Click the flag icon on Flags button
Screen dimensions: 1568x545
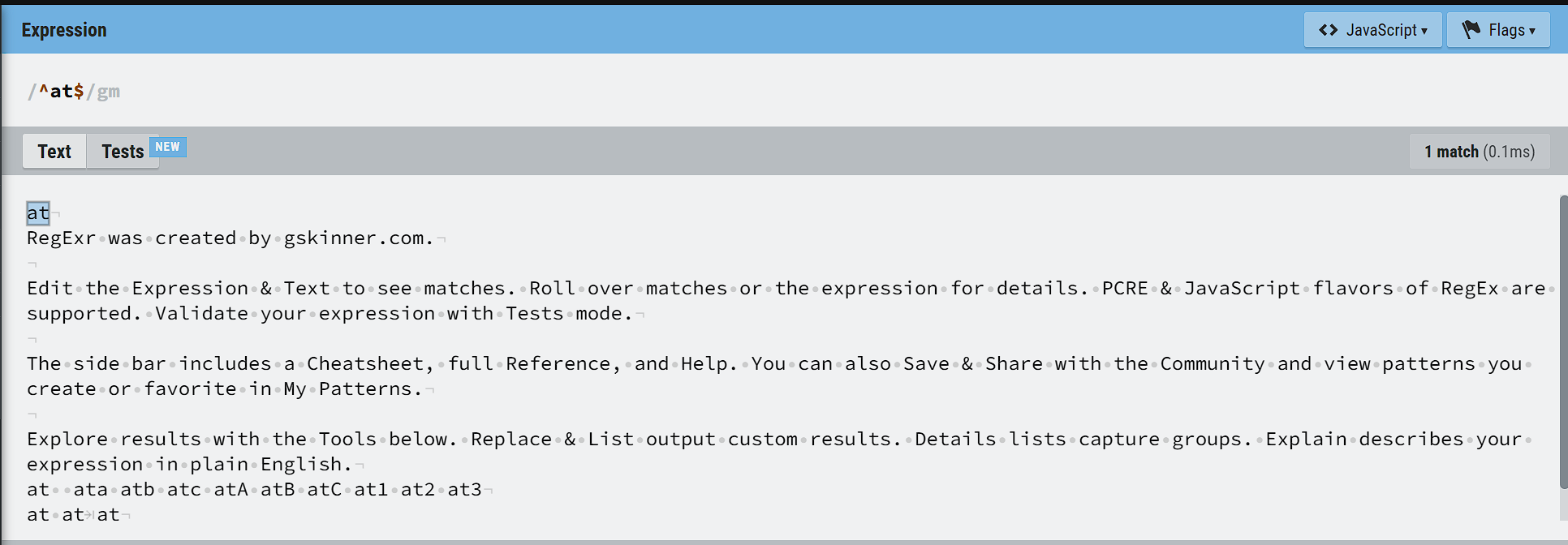tap(1471, 30)
